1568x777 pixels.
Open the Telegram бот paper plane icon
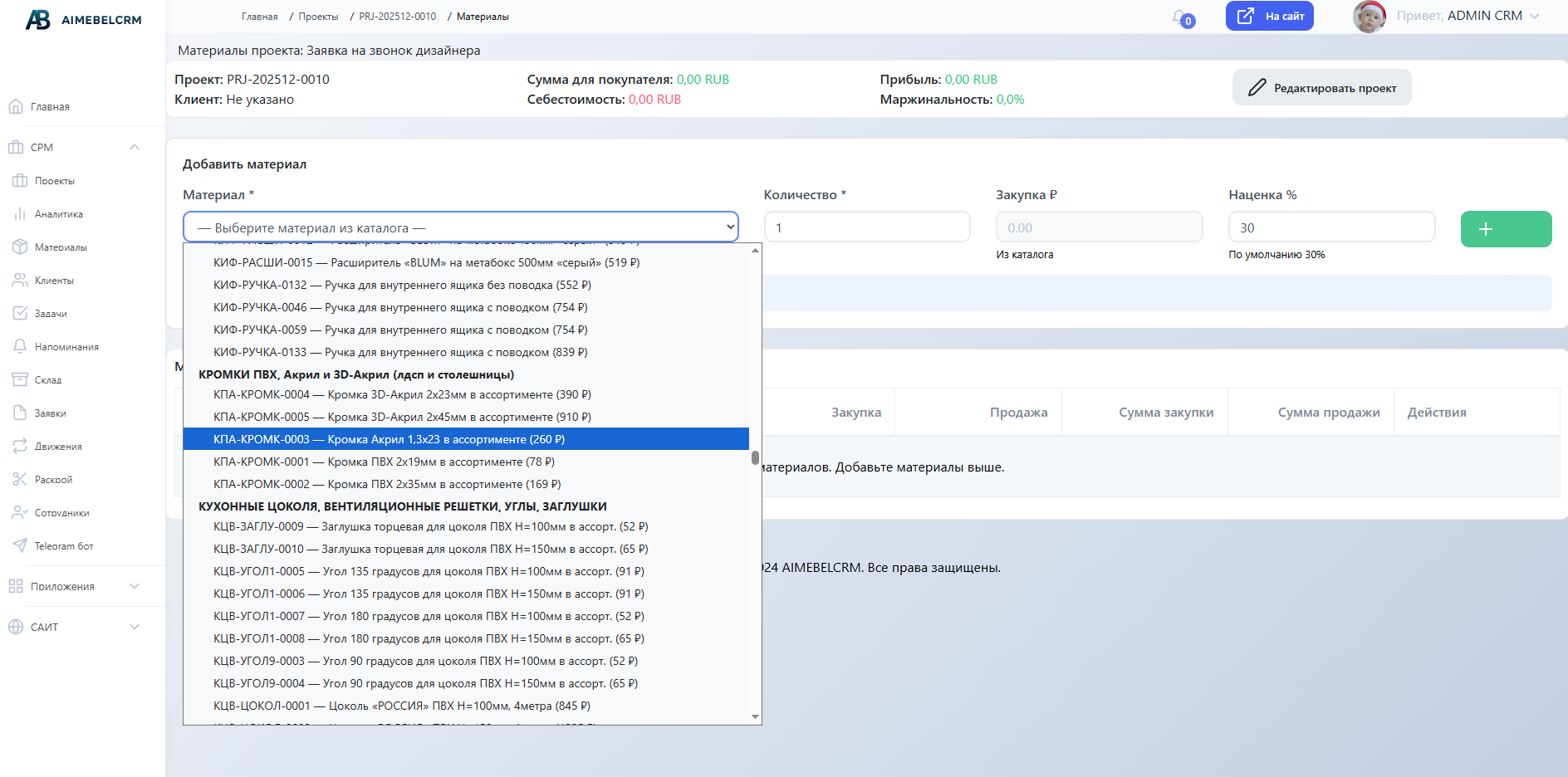pyautogui.click(x=20, y=546)
